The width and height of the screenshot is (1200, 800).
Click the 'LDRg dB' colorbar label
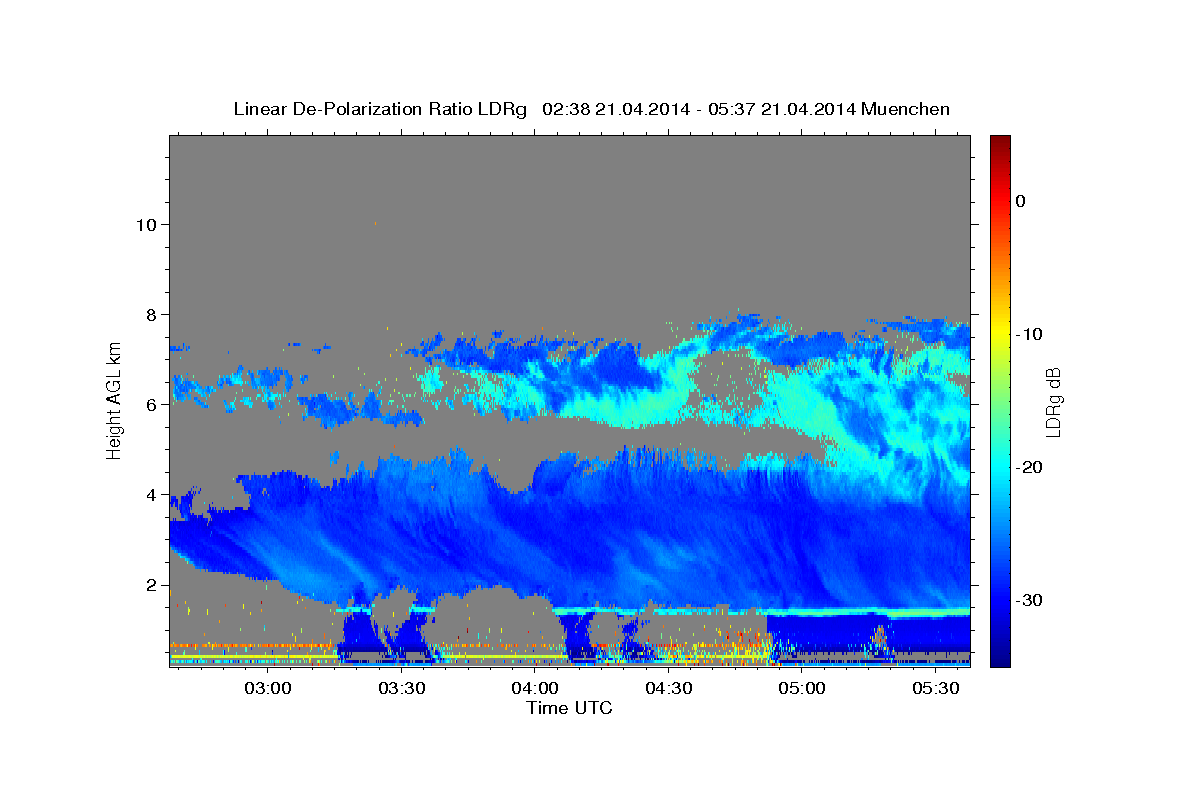[1052, 402]
